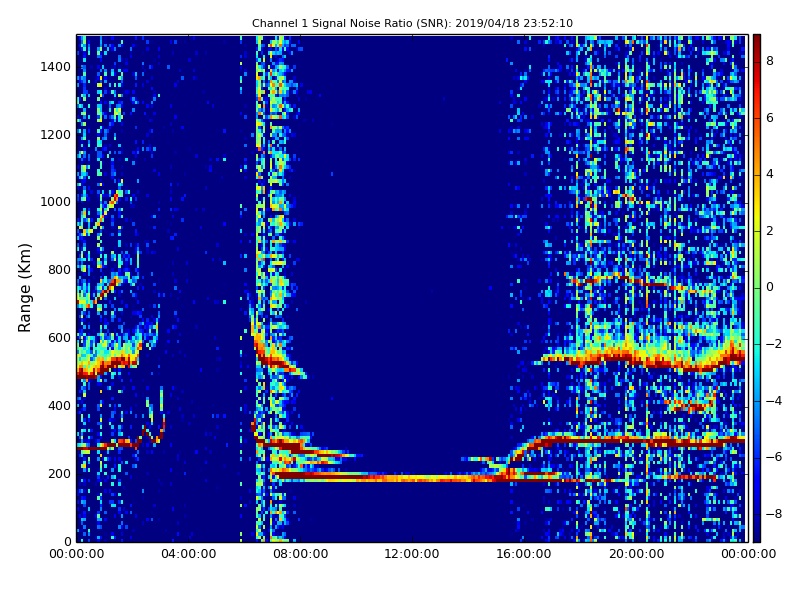
Task: Click the 600 y-axis tick label
Action: tap(59, 338)
